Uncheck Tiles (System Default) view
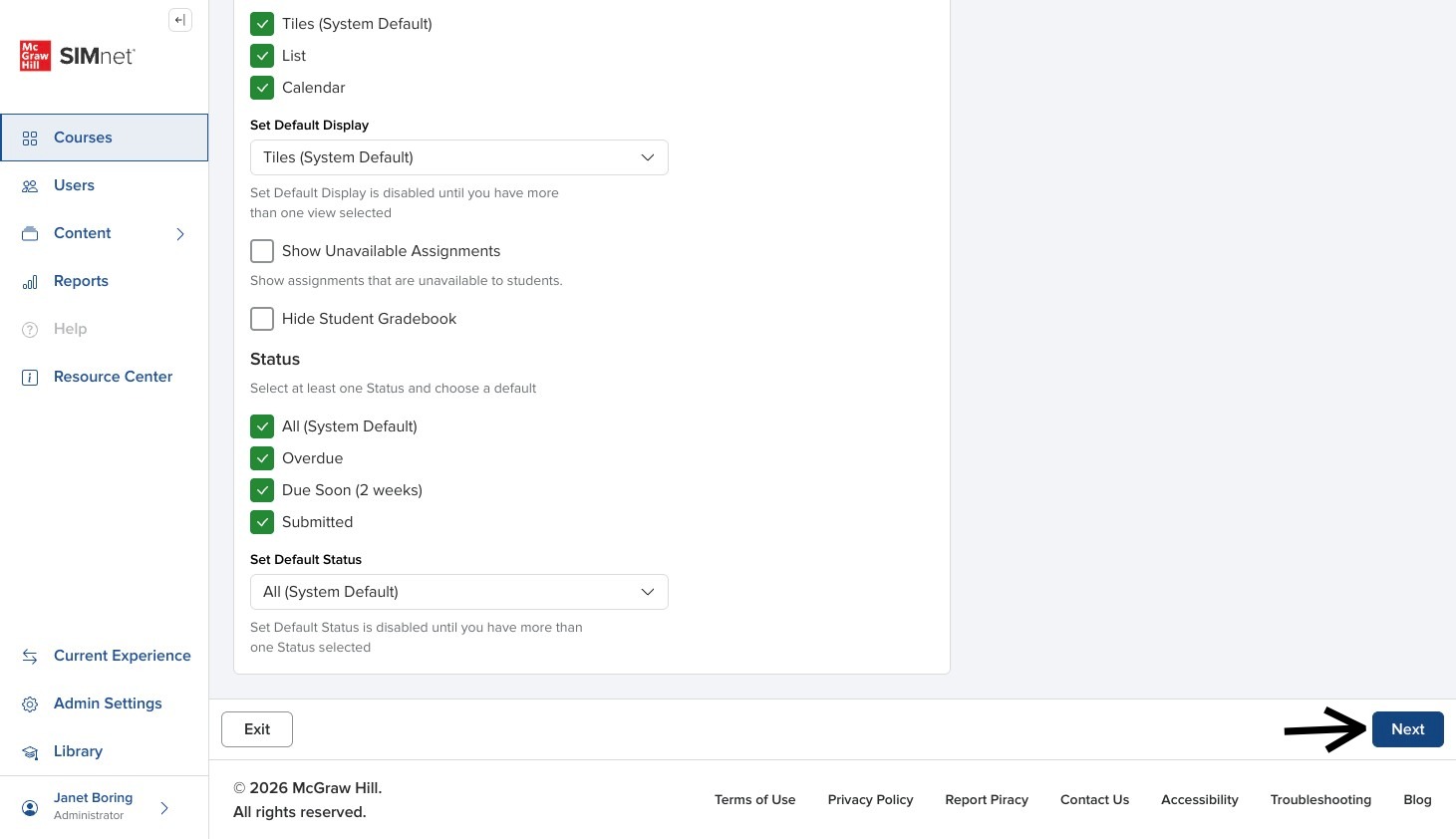Screen dimensions: 1456x839 point(262,24)
